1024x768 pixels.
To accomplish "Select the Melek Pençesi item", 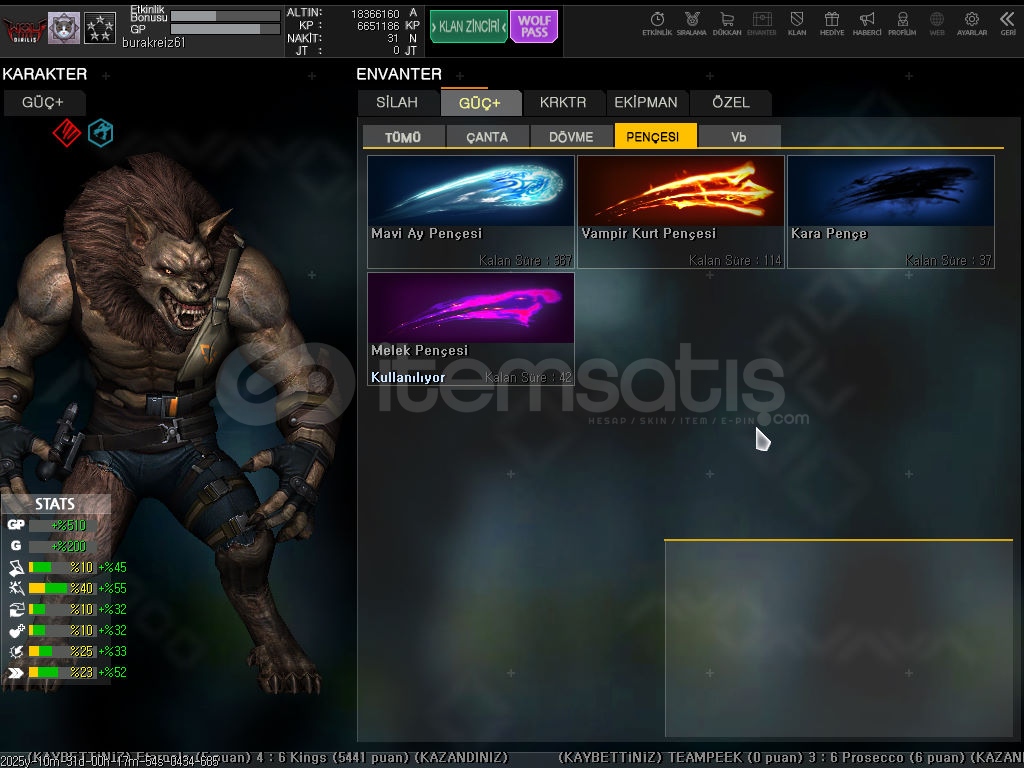I will [471, 328].
